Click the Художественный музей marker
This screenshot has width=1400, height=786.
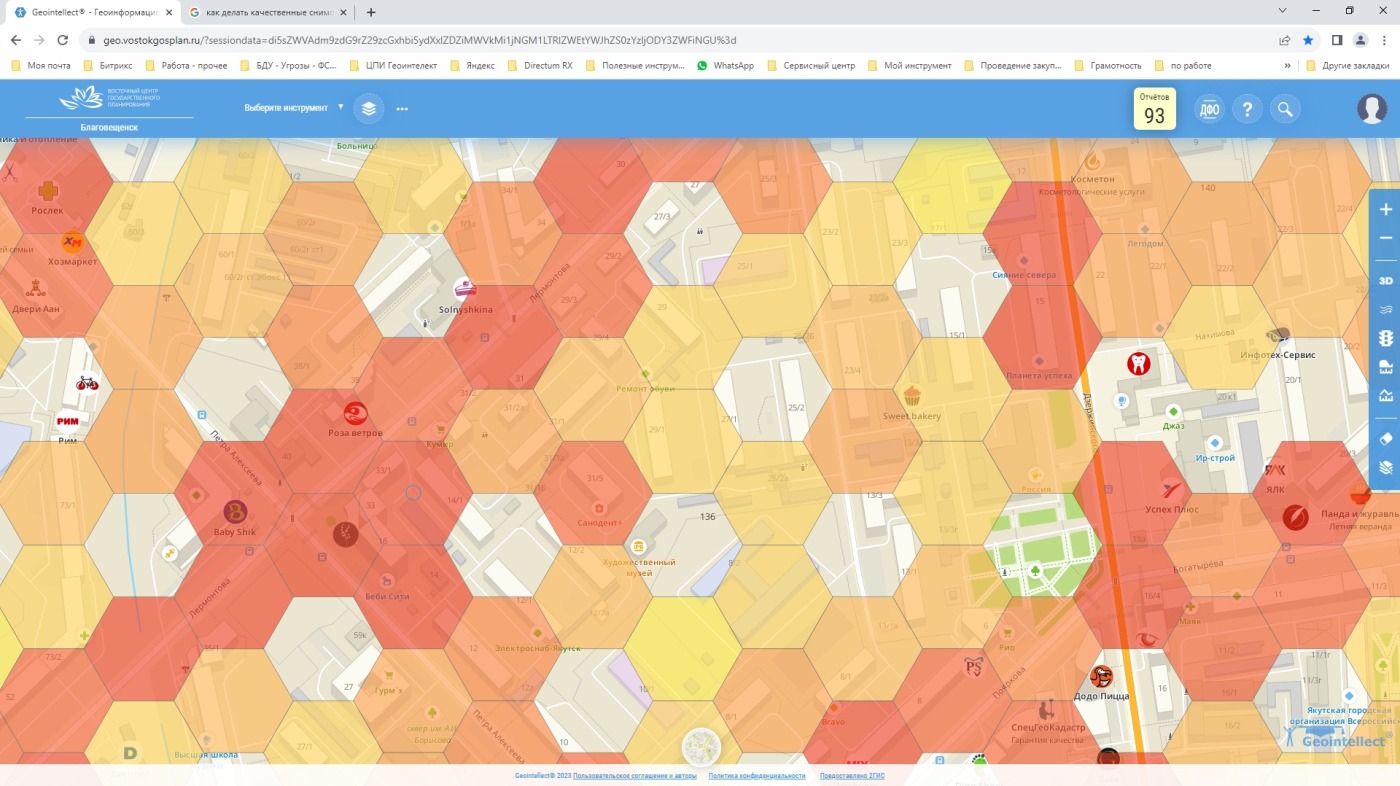coord(638,546)
